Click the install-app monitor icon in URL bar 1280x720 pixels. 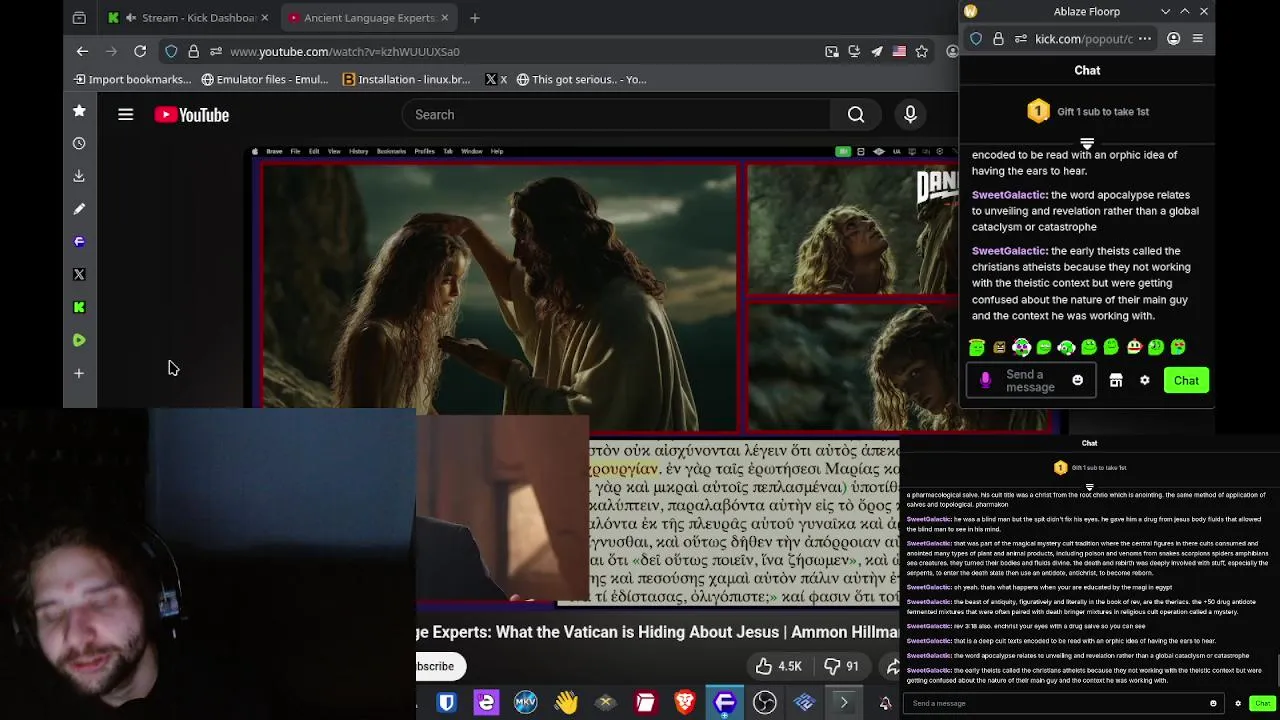[854, 51]
